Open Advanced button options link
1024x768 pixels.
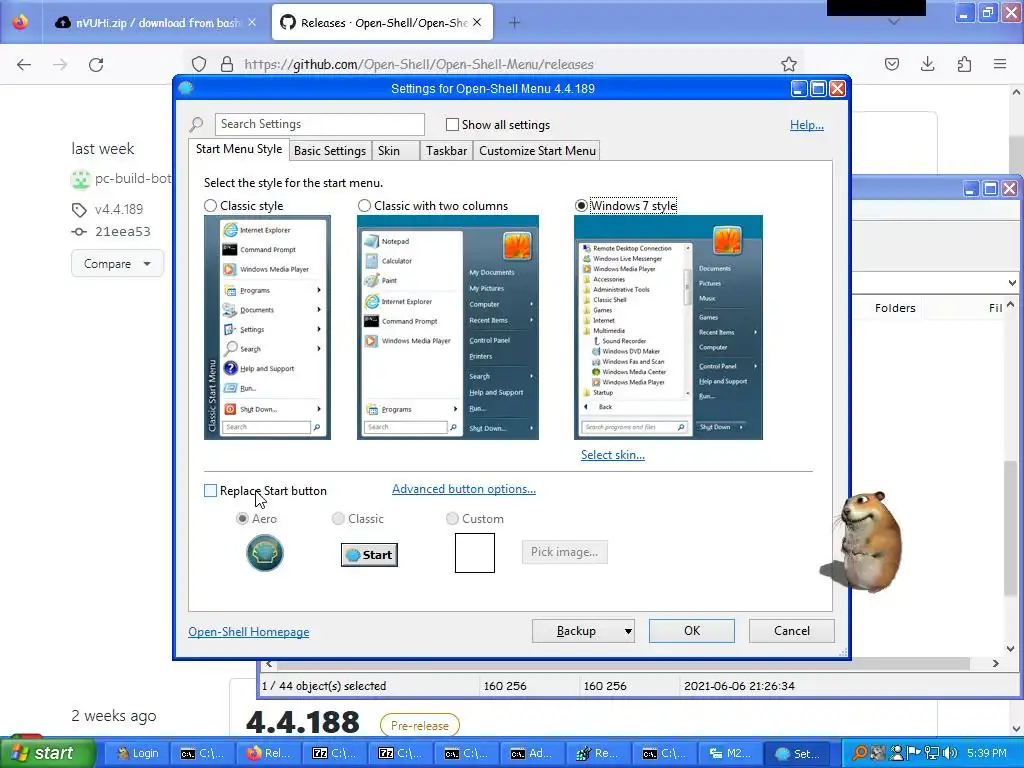click(464, 488)
